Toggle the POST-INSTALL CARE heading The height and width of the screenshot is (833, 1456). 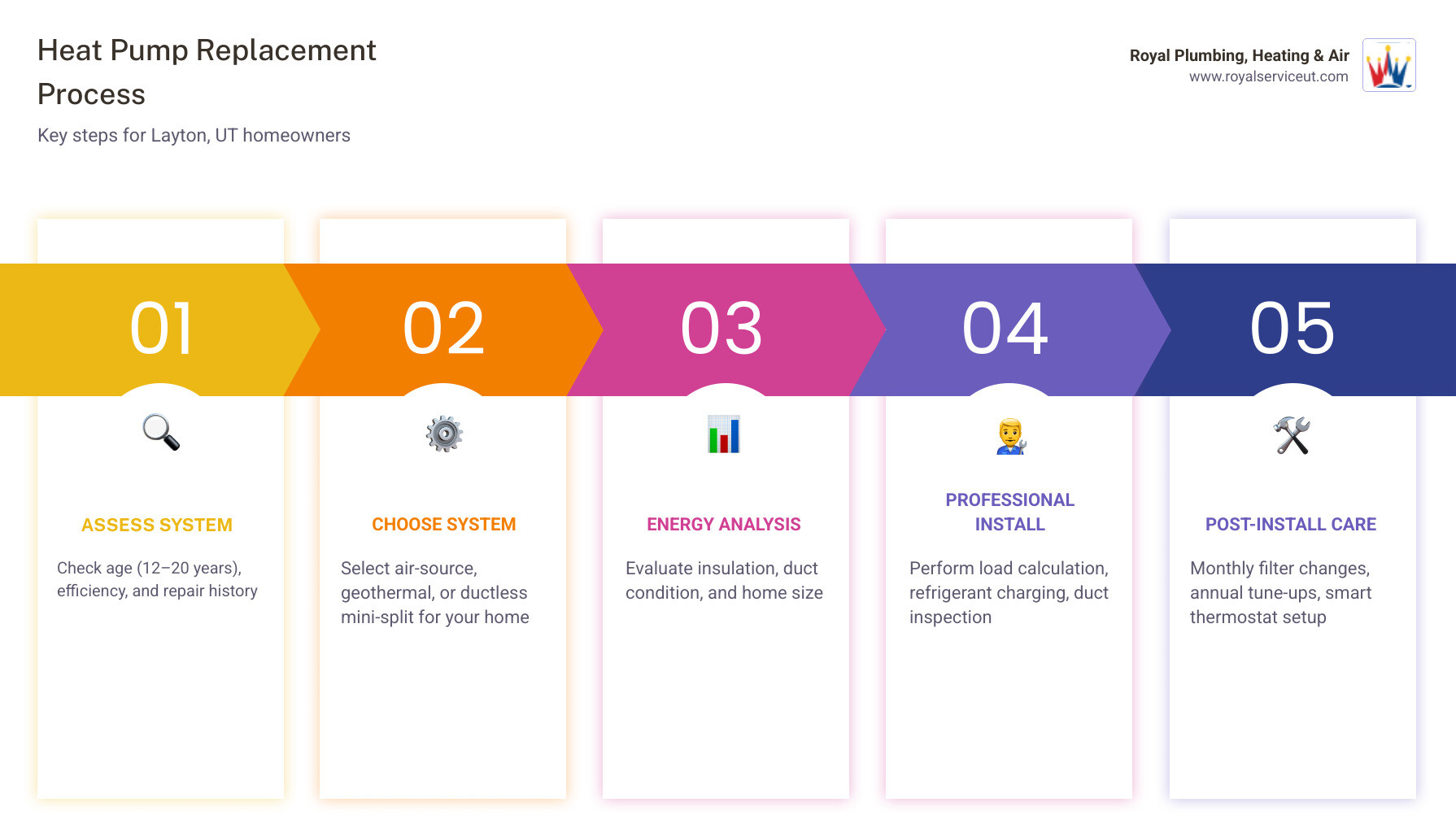pos(1291,524)
